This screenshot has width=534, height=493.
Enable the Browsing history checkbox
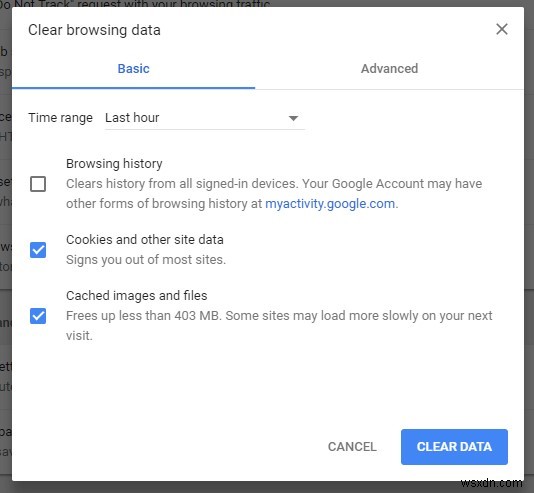point(38,184)
